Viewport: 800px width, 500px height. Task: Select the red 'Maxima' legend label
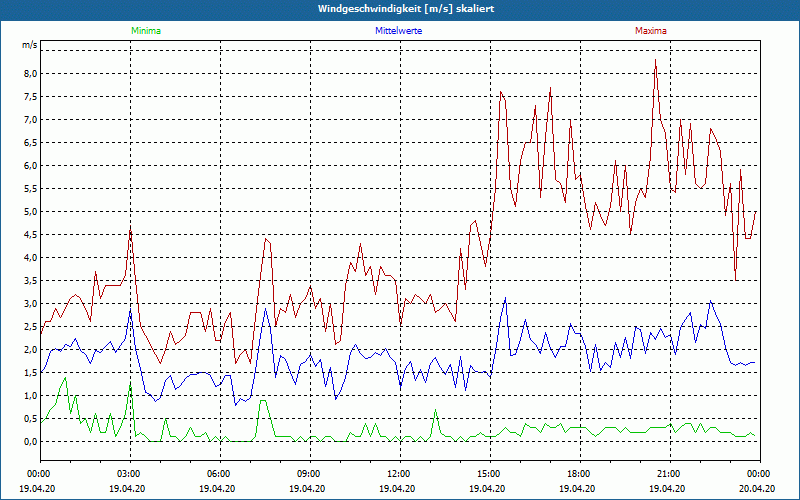click(651, 31)
